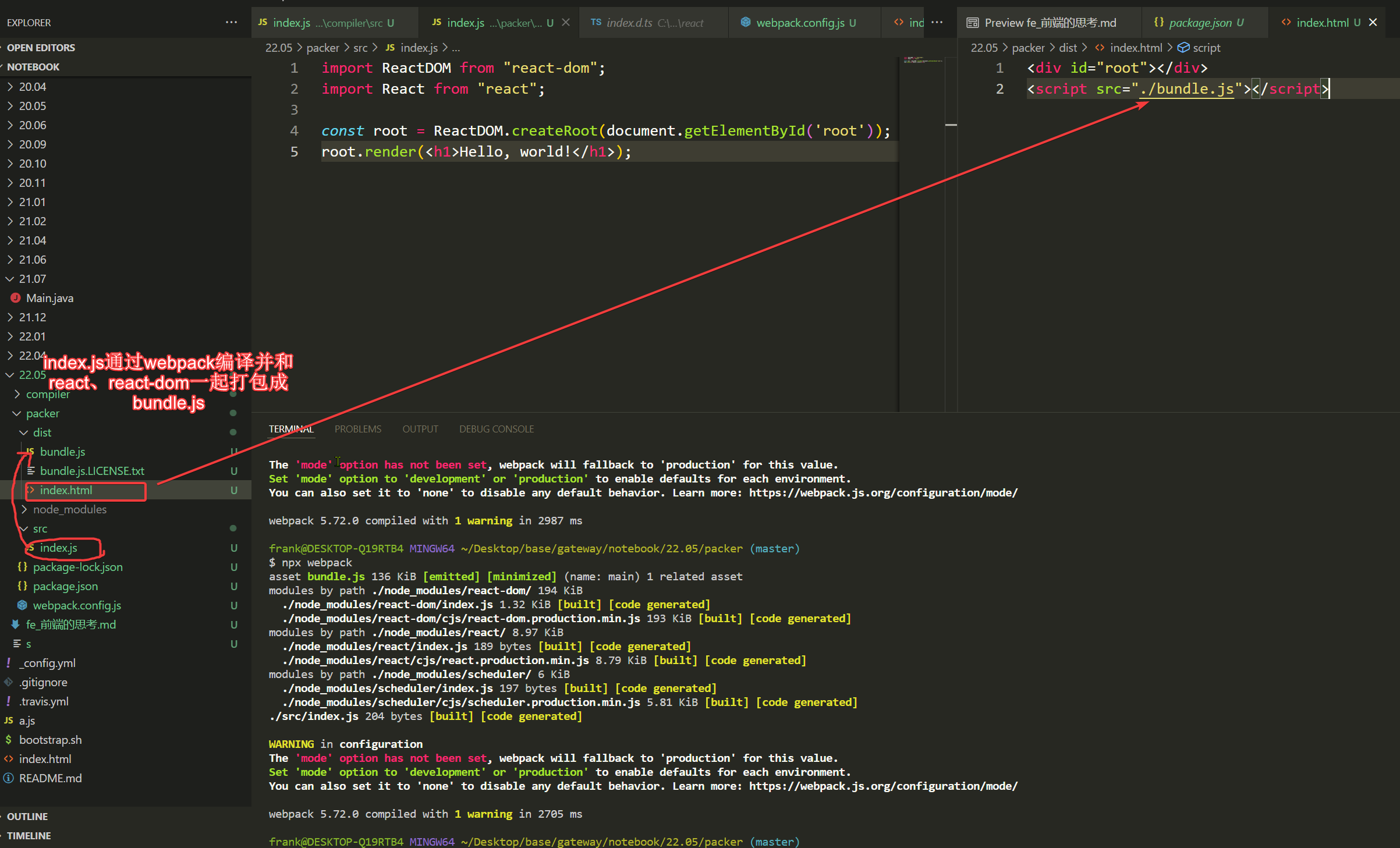
Task: Open index.js under src folder
Action: pos(126,548)
